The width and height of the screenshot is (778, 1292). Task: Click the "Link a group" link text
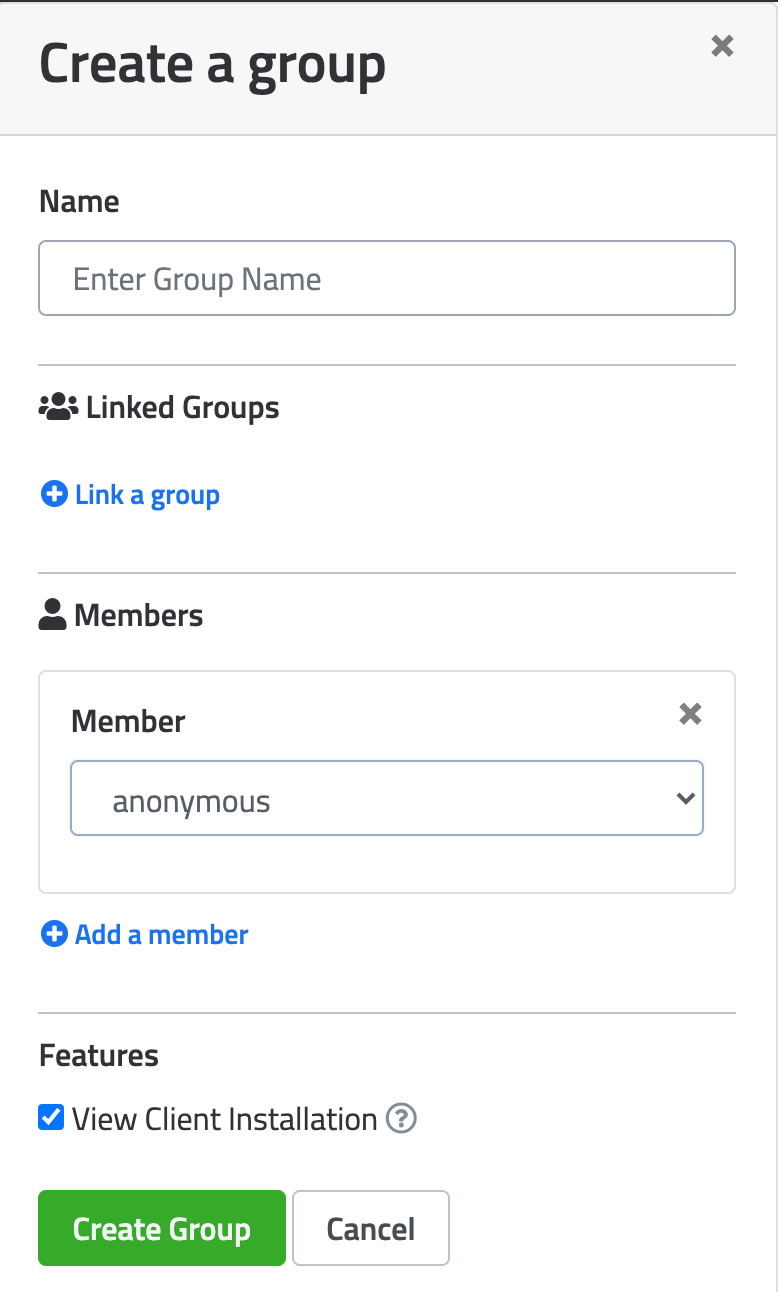[147, 495]
